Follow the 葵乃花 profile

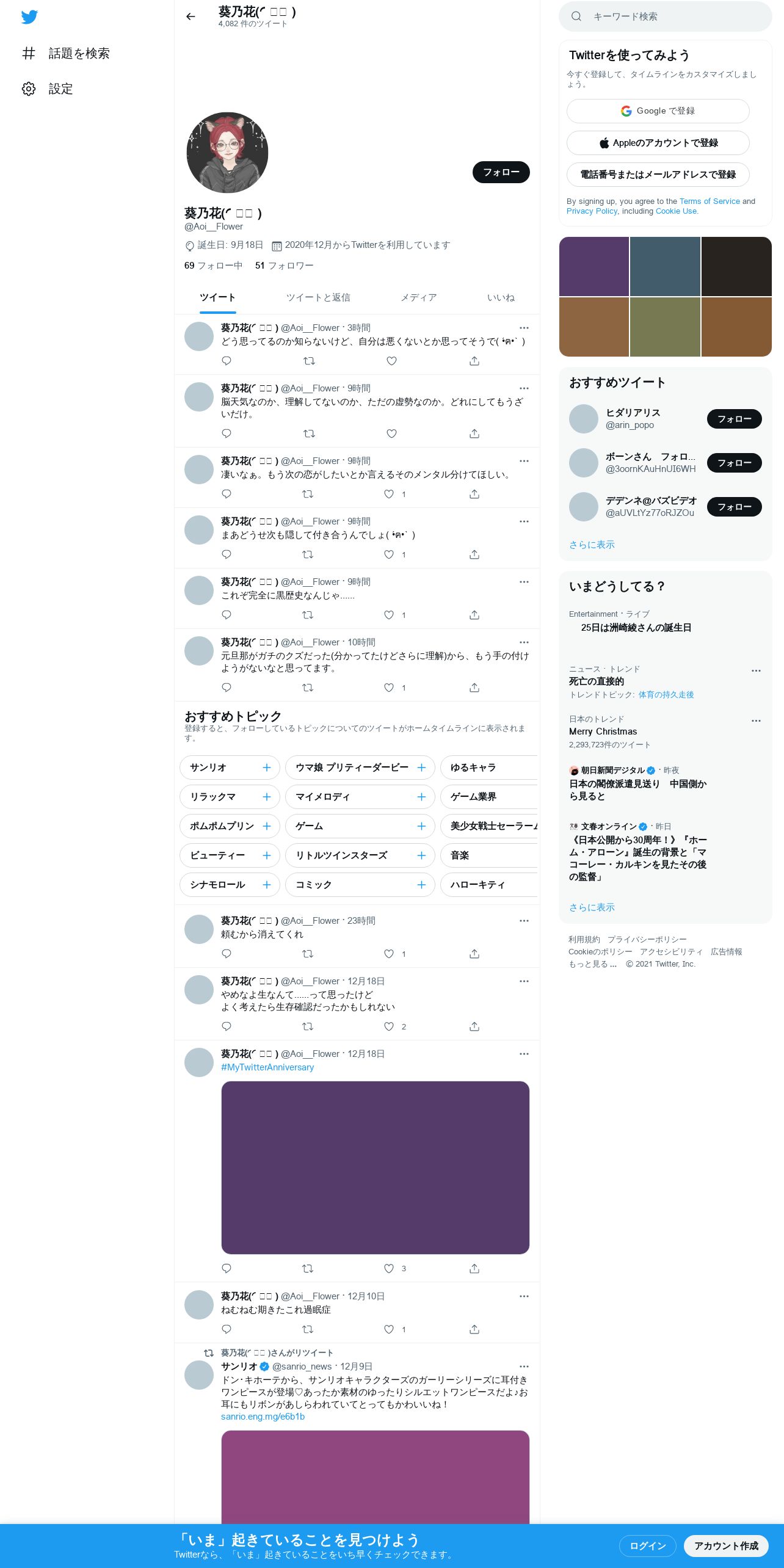pos(501,172)
